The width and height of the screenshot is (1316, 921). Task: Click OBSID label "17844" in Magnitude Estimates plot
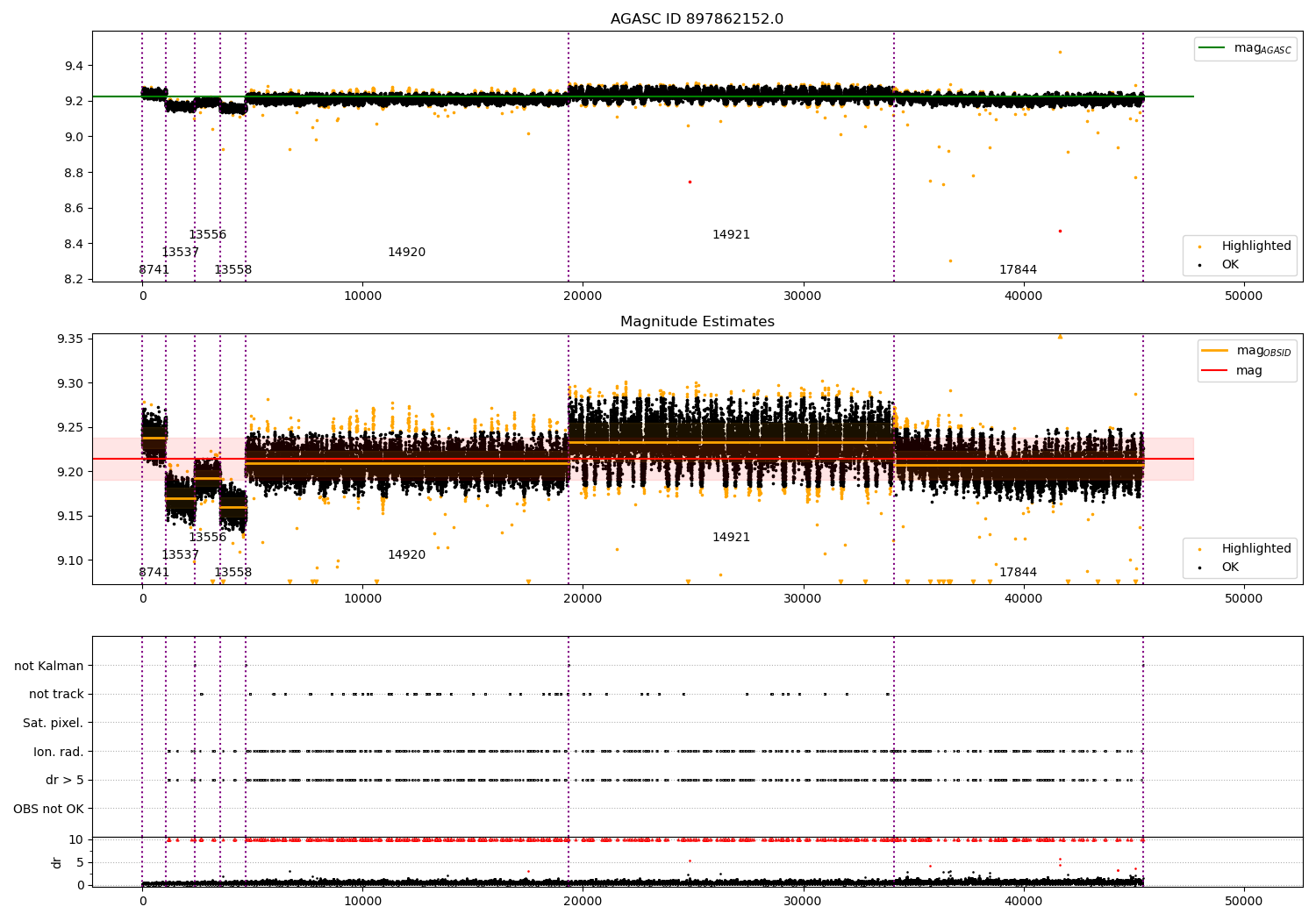pyautogui.click(x=1019, y=573)
